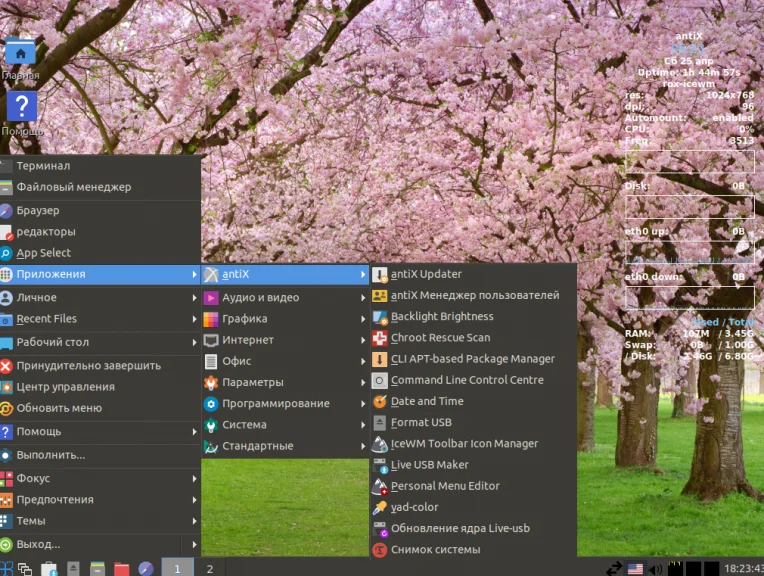
Task: Open the red folder icon in taskbar
Action: [122, 569]
